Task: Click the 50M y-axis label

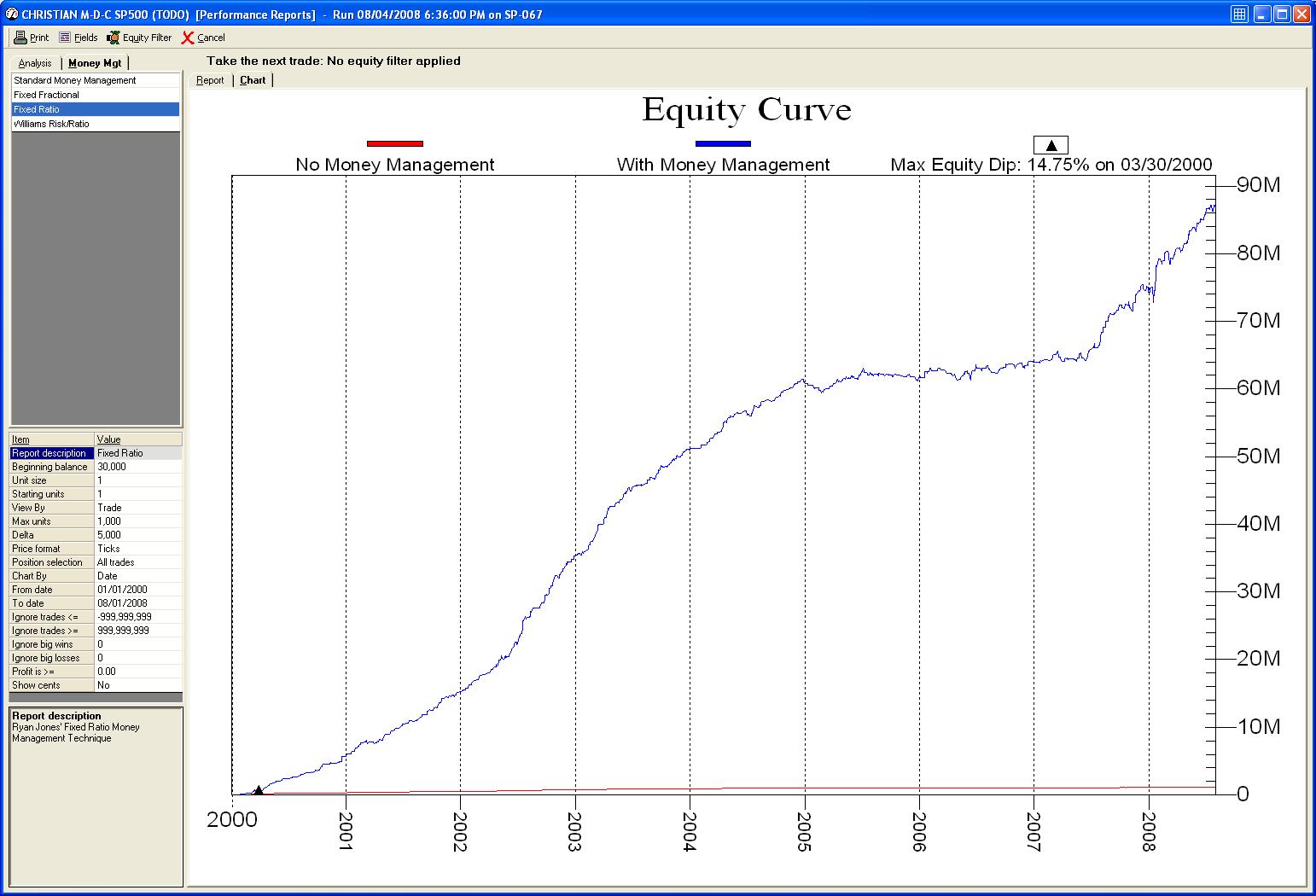Action: 1259,456
